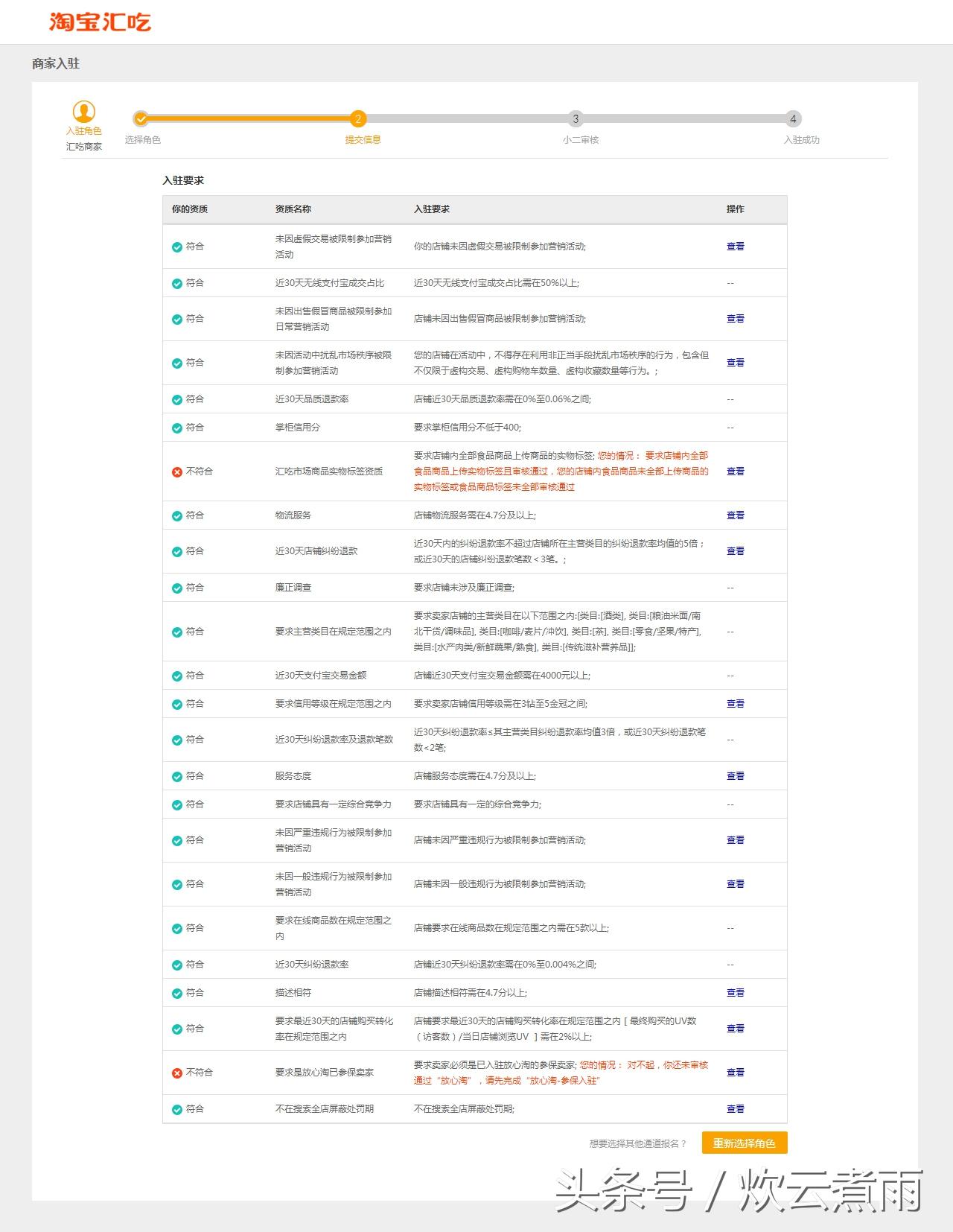Click the 汇吃商家 role label

(x=84, y=147)
